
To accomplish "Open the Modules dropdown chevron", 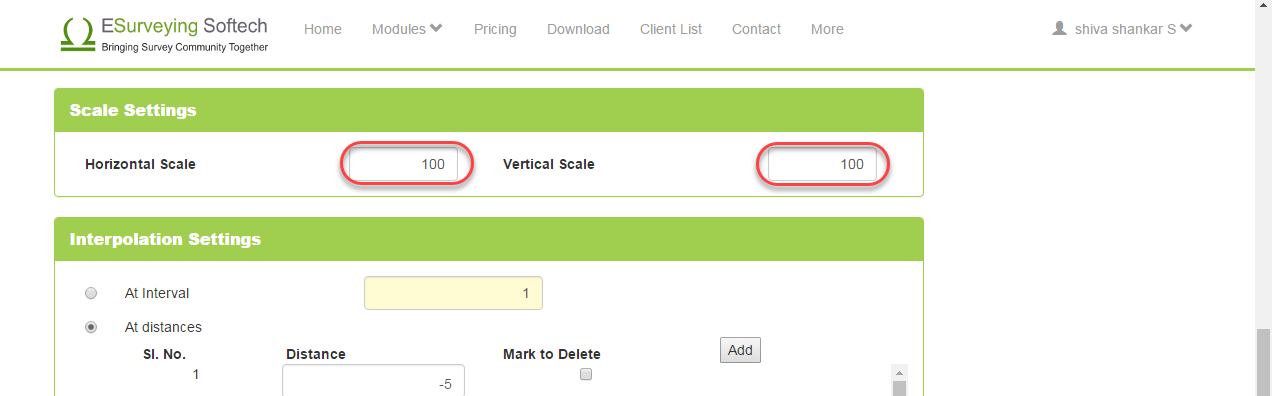I will pyautogui.click(x=436, y=28).
